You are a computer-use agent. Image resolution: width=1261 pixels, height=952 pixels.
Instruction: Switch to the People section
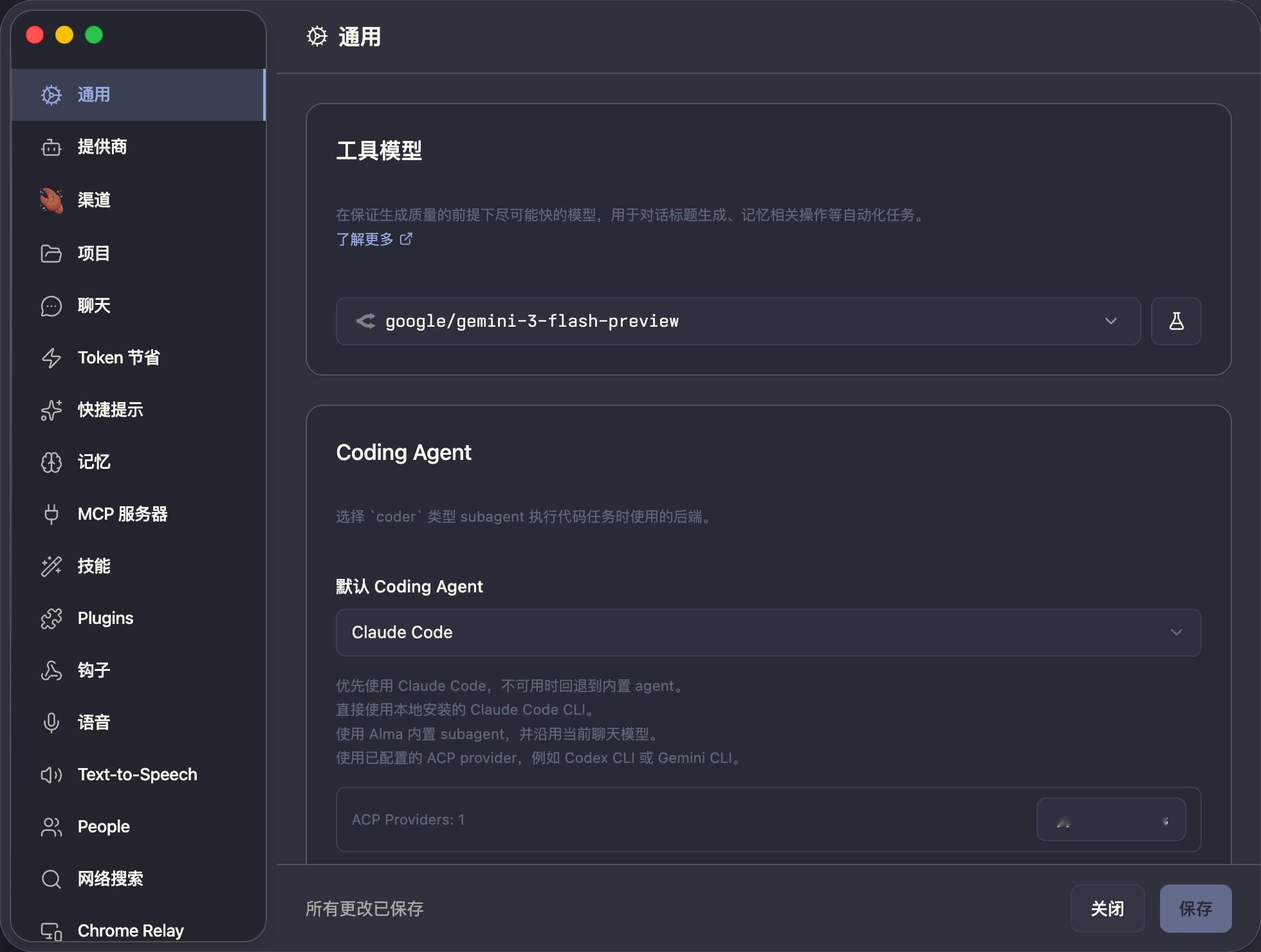click(x=104, y=827)
